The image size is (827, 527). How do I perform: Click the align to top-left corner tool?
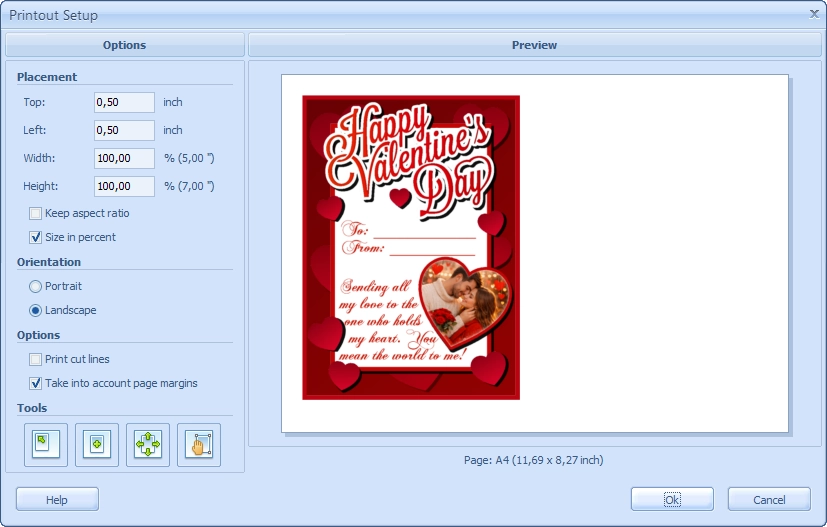click(46, 445)
